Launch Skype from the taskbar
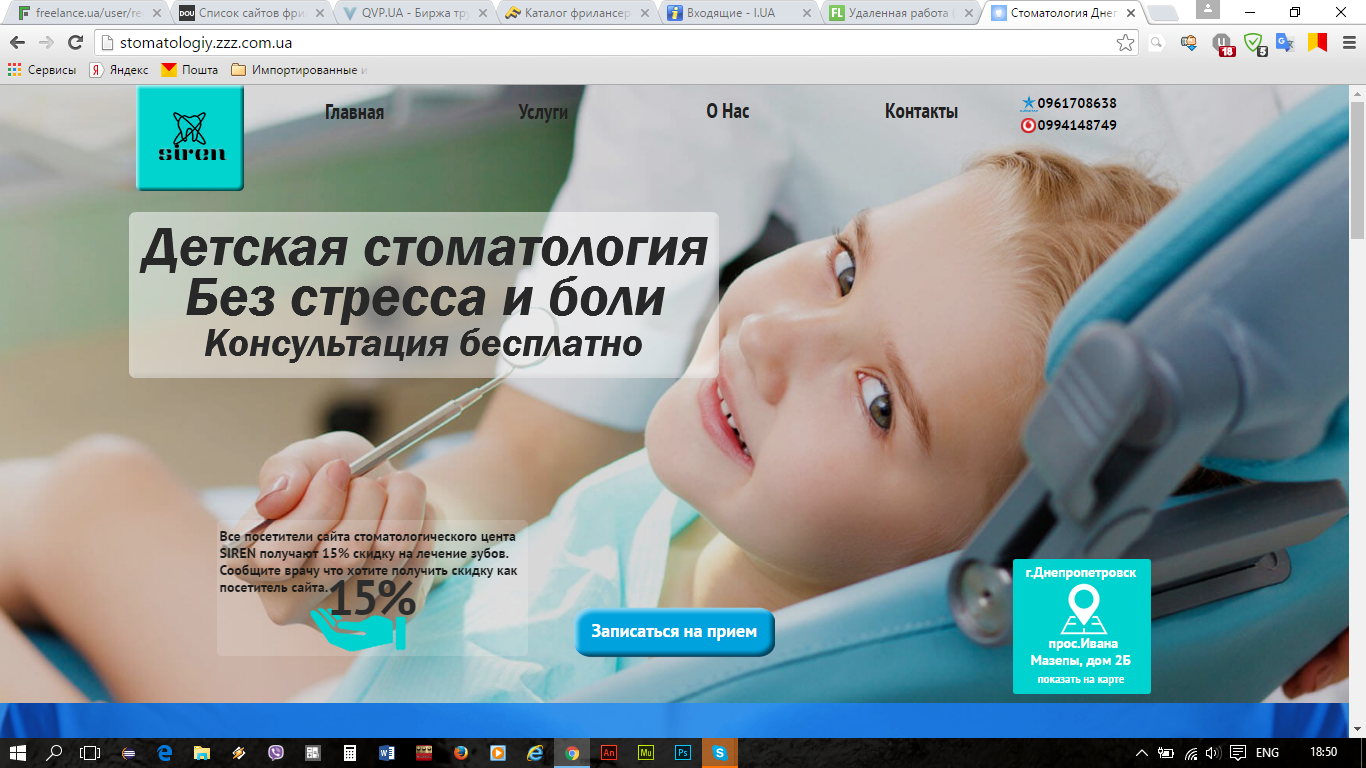The width and height of the screenshot is (1366, 768). coord(719,752)
